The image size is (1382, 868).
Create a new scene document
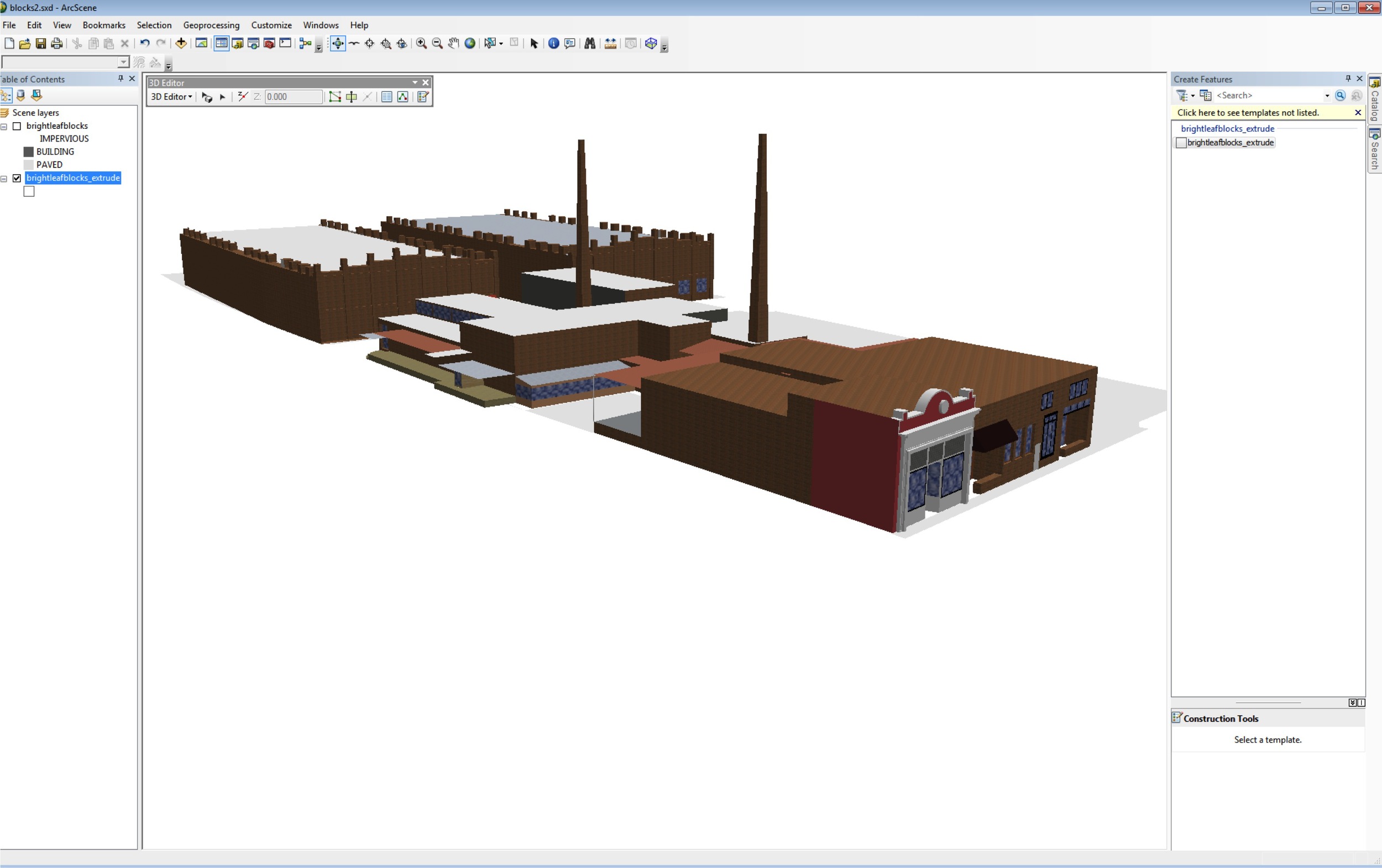pyautogui.click(x=9, y=44)
